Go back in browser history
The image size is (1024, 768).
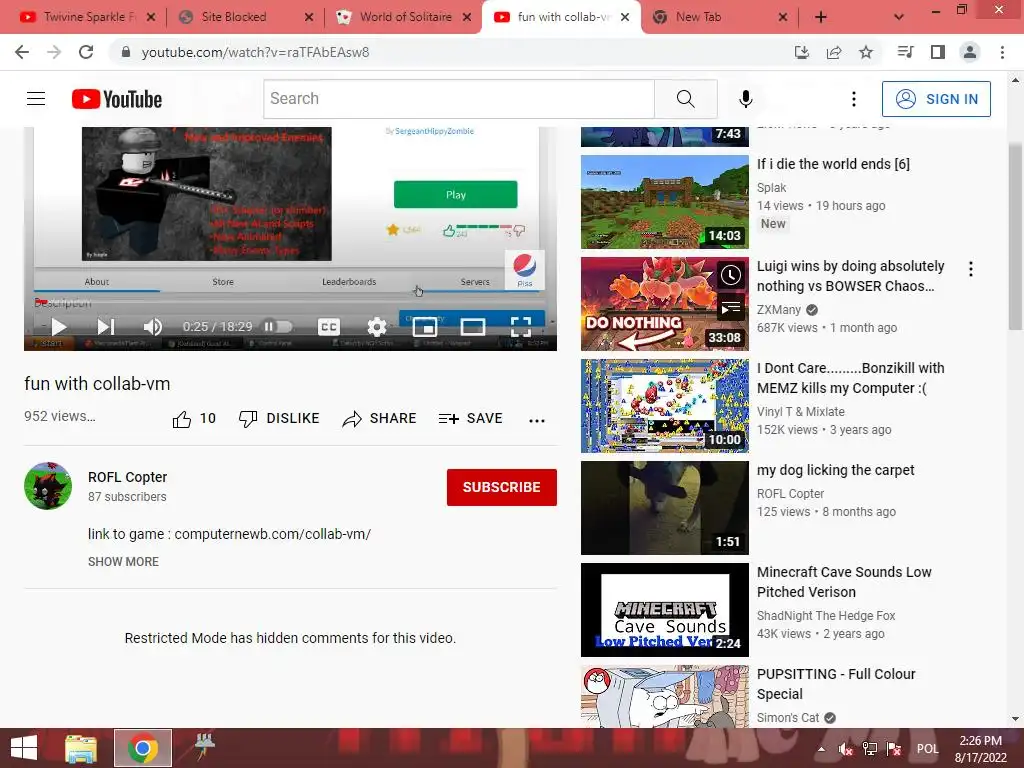pos(22,52)
